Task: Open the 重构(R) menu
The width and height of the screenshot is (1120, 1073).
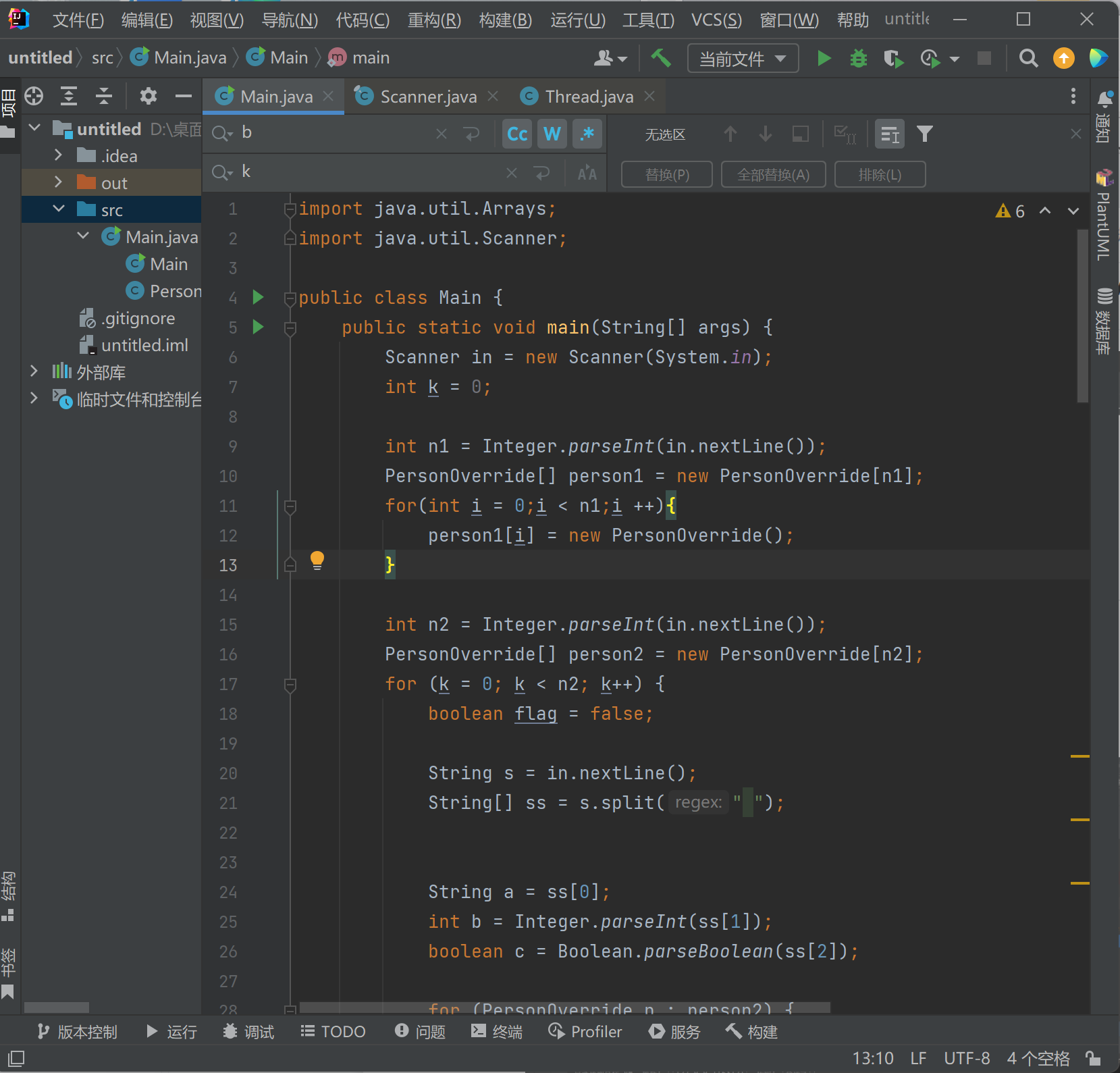Action: point(434,20)
